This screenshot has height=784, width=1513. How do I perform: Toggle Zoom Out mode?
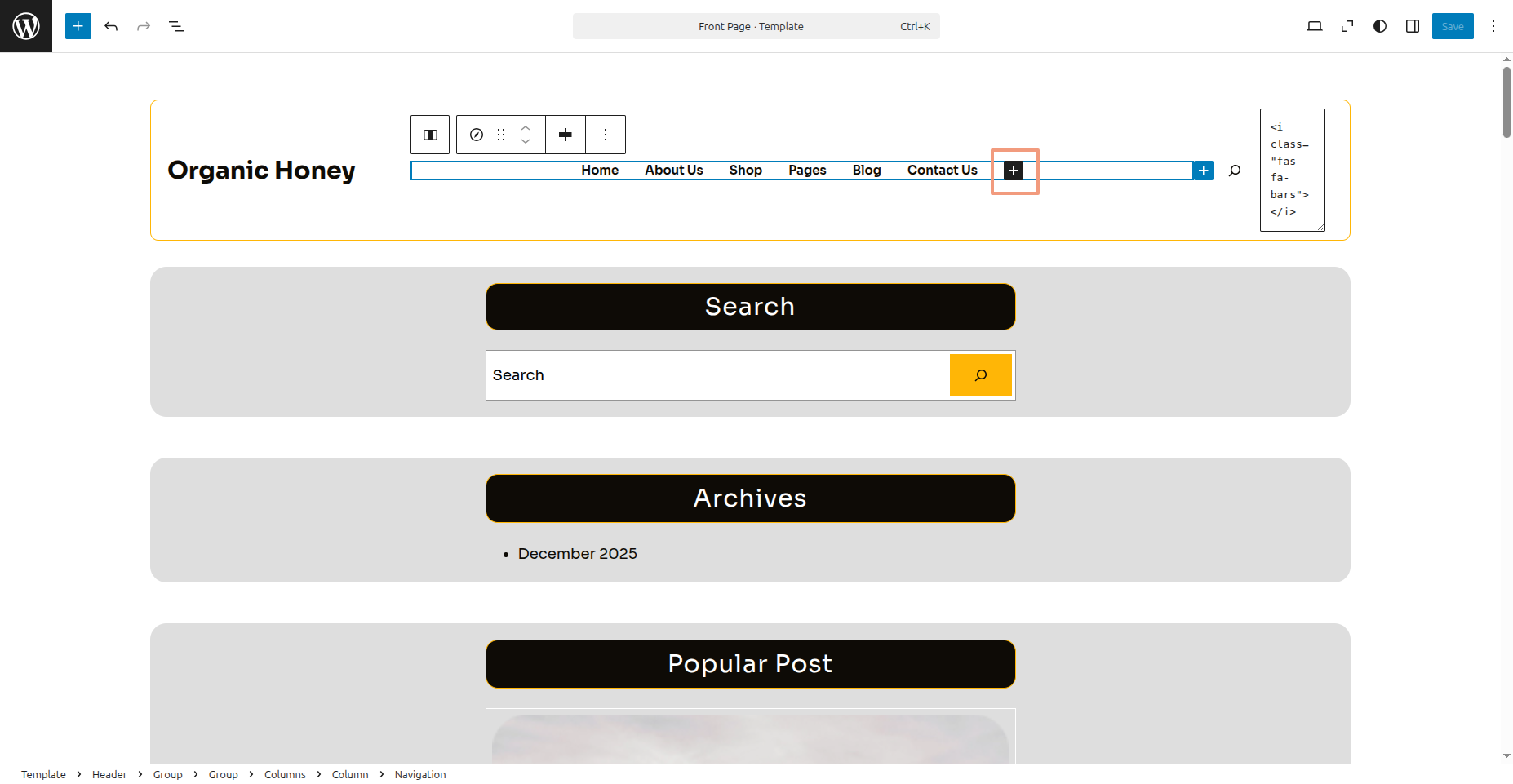point(1347,26)
